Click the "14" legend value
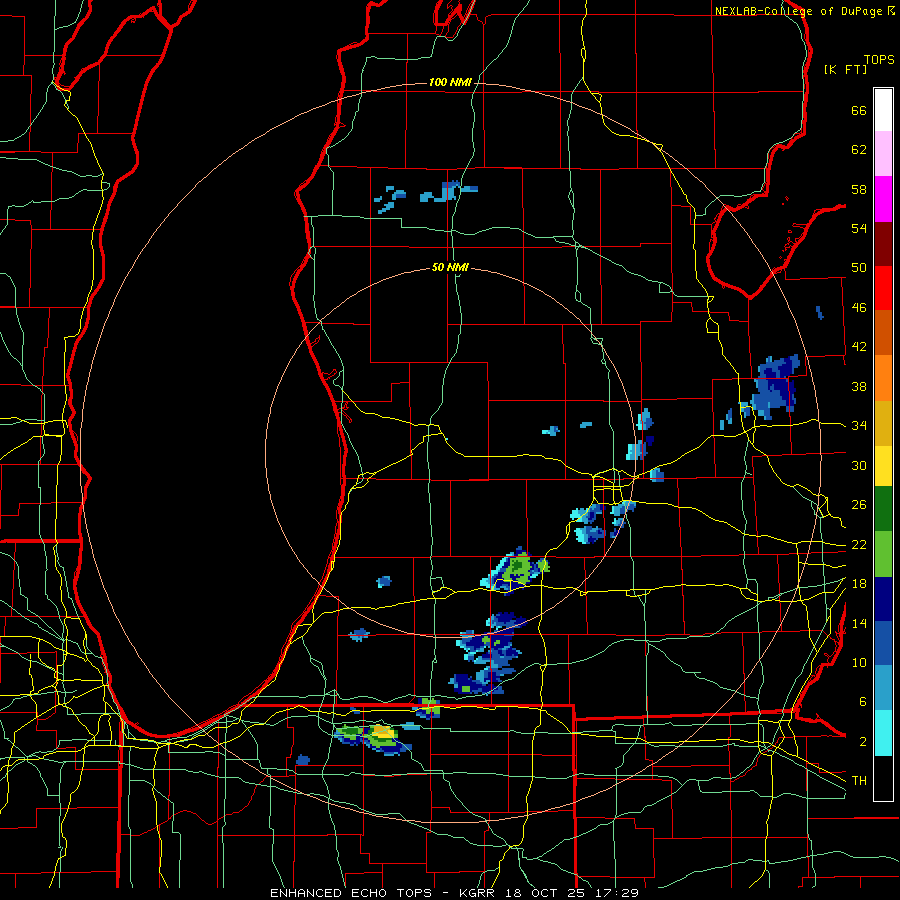This screenshot has width=900, height=900. pyautogui.click(x=859, y=623)
